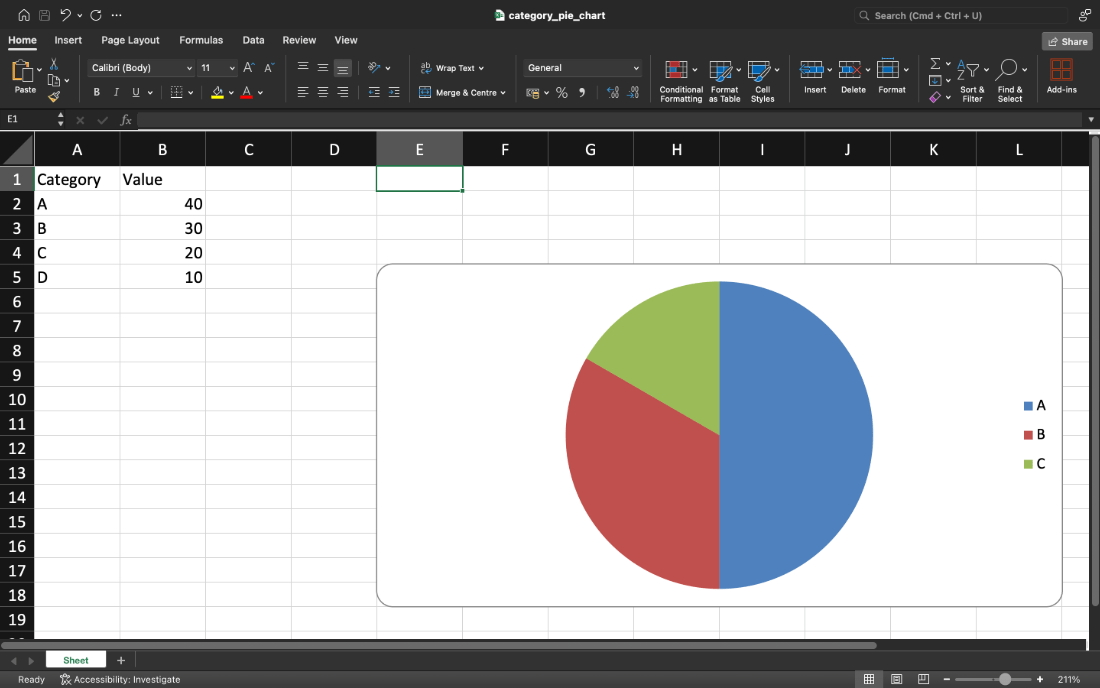The width and height of the screenshot is (1100, 688).
Task: Toggle italic formatting
Action: [x=116, y=93]
